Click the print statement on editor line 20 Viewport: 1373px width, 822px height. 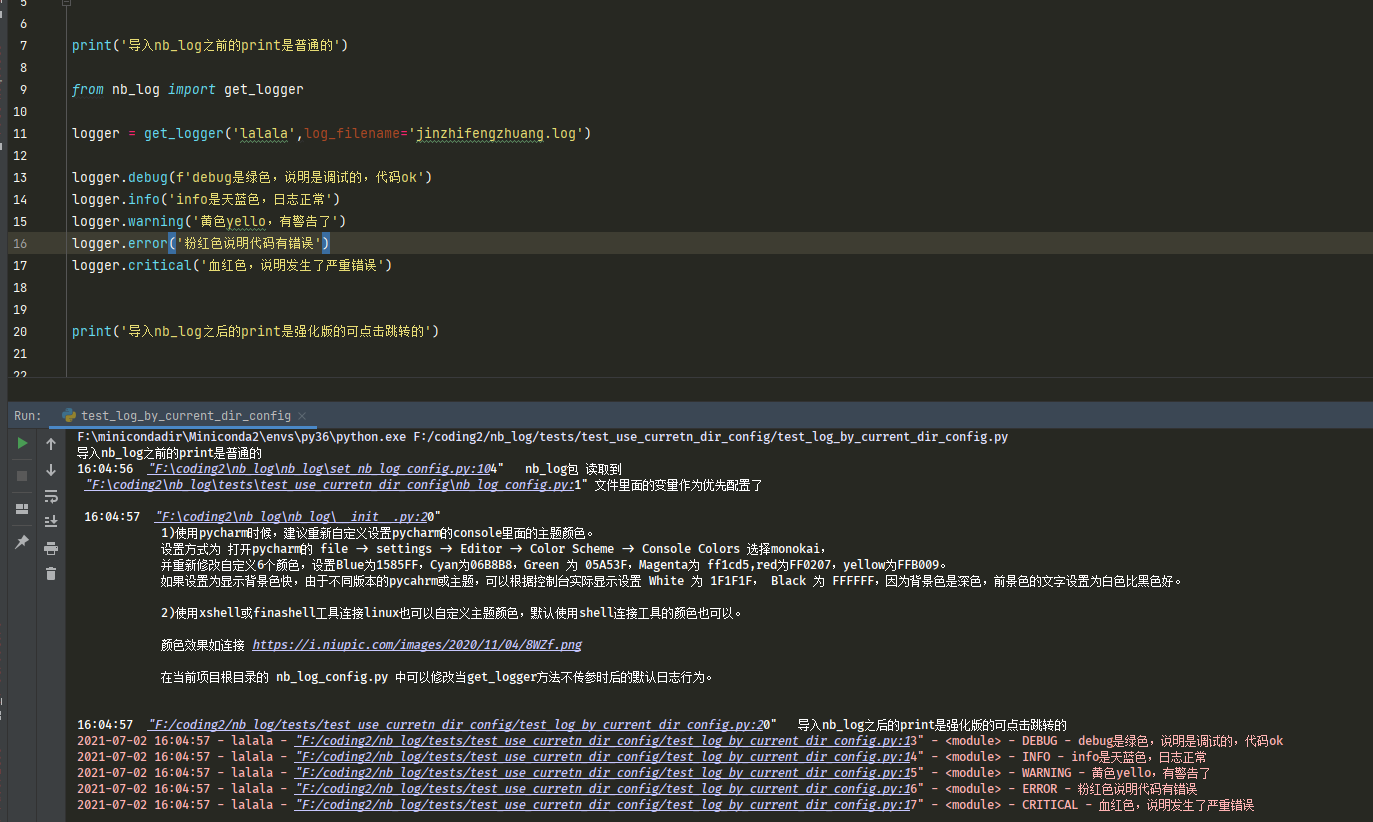[256, 331]
